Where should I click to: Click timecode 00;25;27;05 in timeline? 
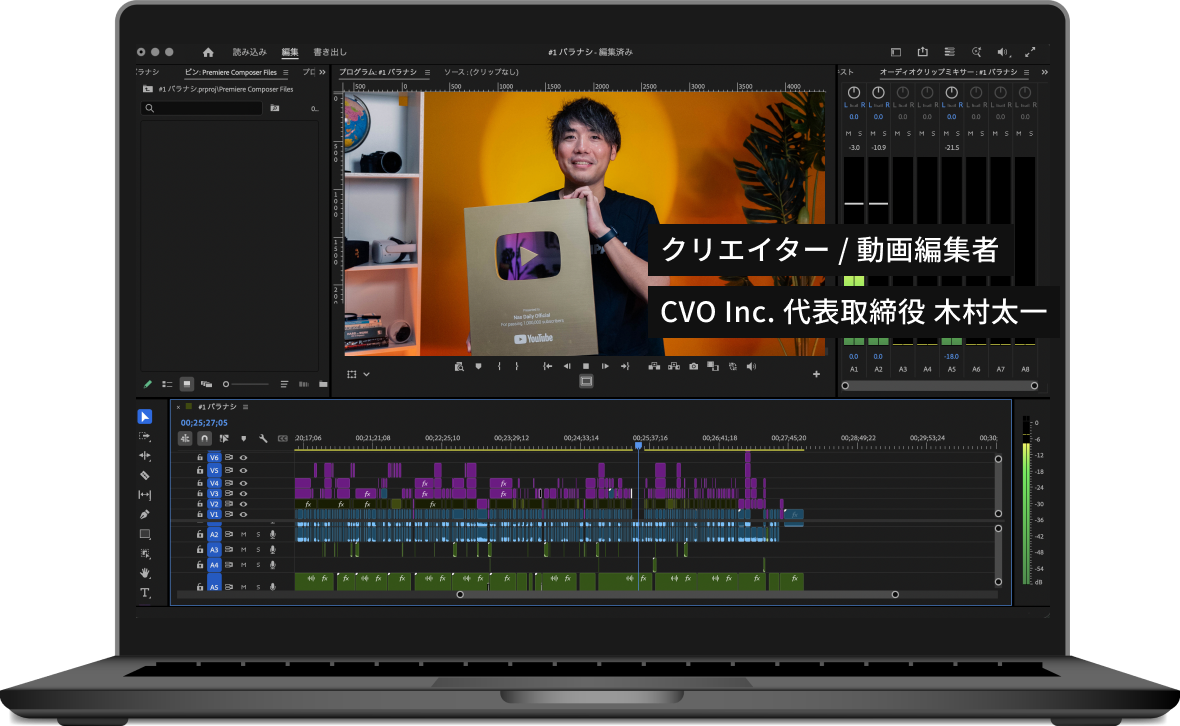click(x=204, y=423)
